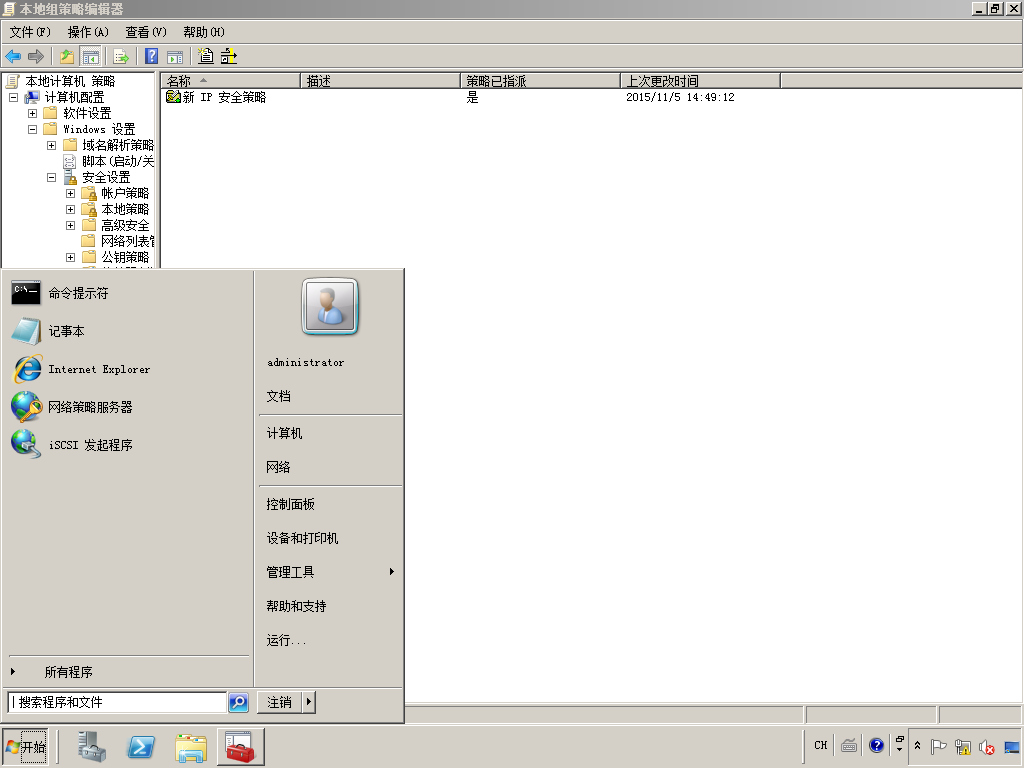The image size is (1024, 768).
Task: Open Windows Explorer folder taskbar icon
Action: pos(191,747)
